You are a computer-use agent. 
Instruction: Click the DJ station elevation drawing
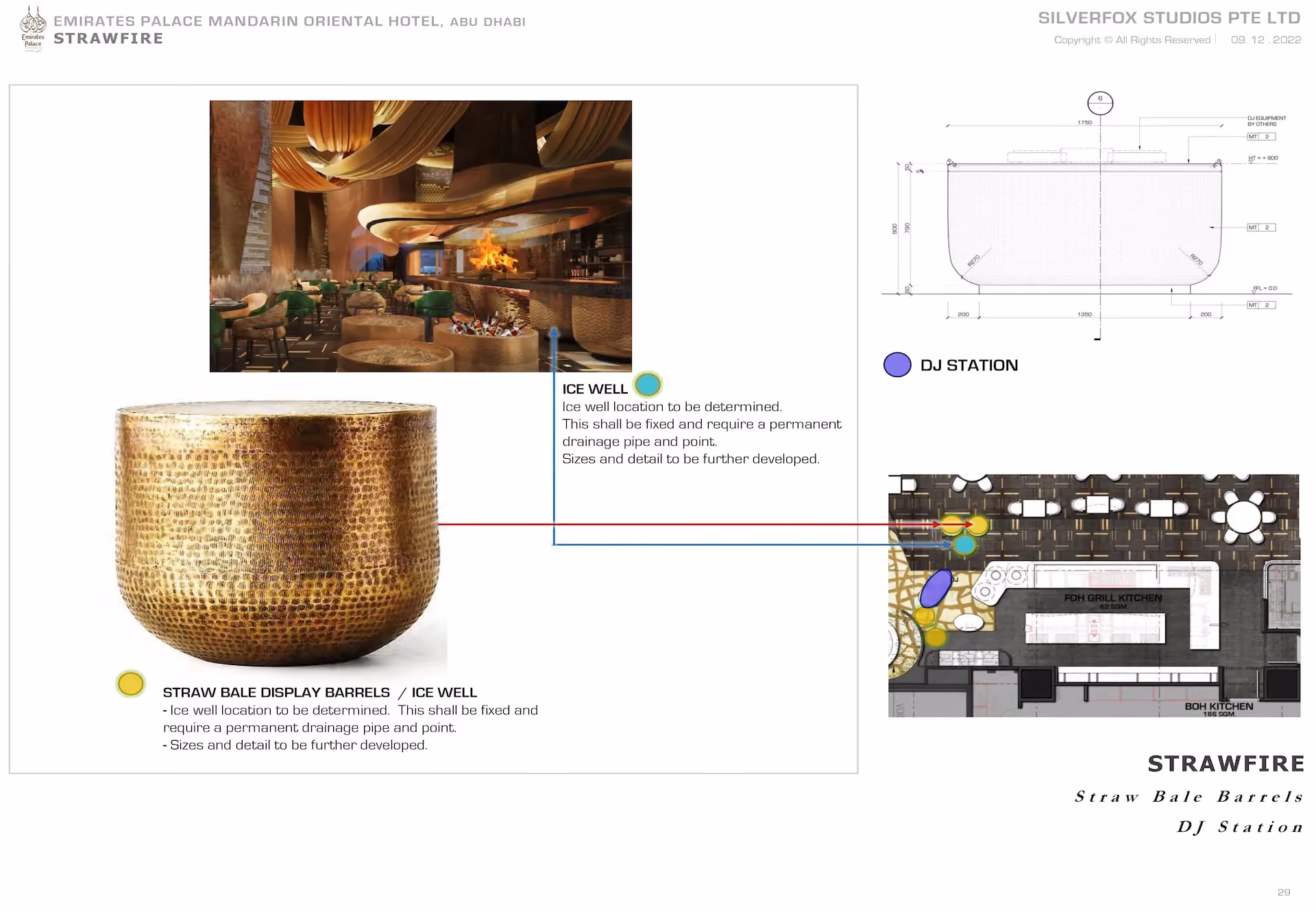[x=1086, y=216]
